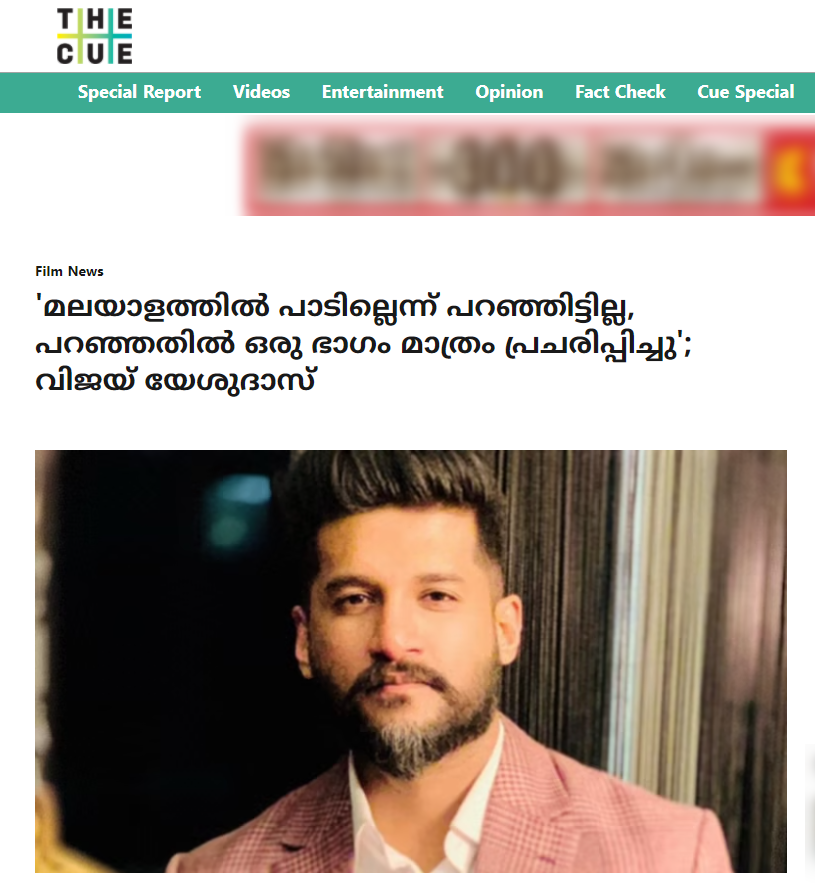Open the Fact Check page
The height and width of the screenshot is (886, 815).
tap(620, 92)
